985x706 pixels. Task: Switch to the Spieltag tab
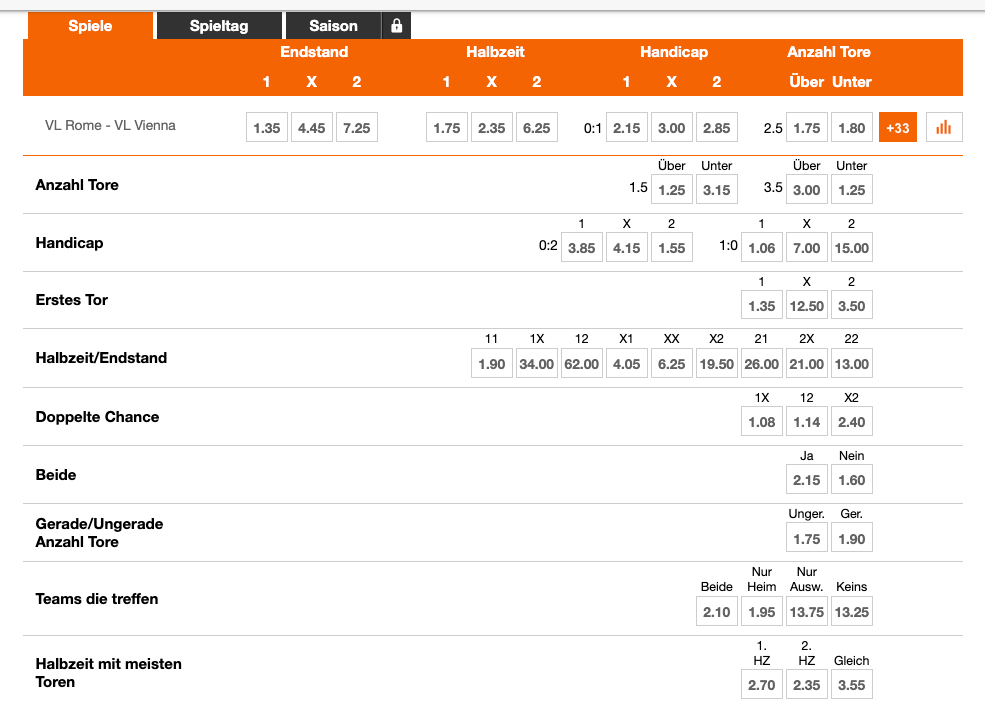click(x=218, y=25)
